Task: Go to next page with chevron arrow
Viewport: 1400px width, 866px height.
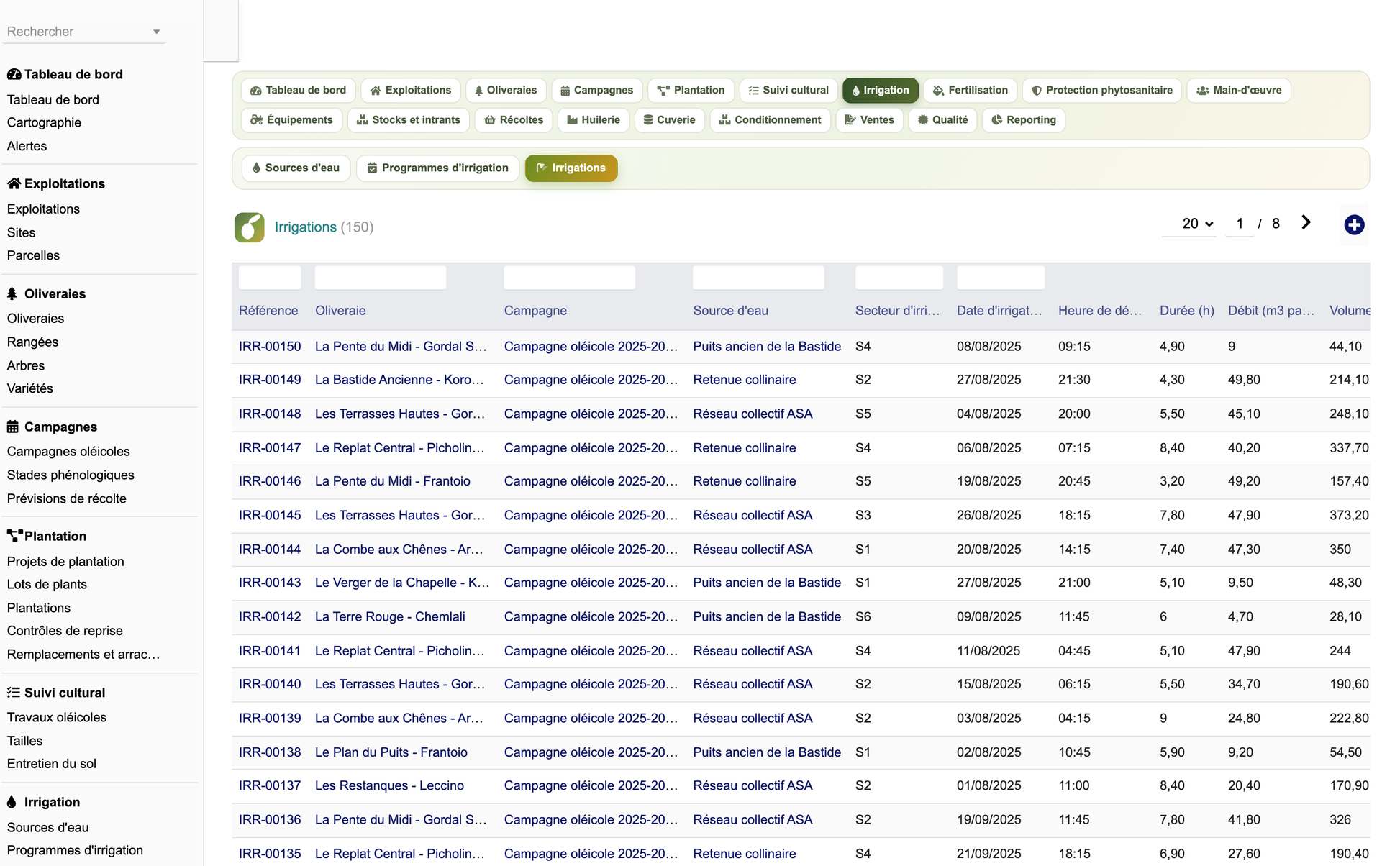Action: [x=1306, y=223]
